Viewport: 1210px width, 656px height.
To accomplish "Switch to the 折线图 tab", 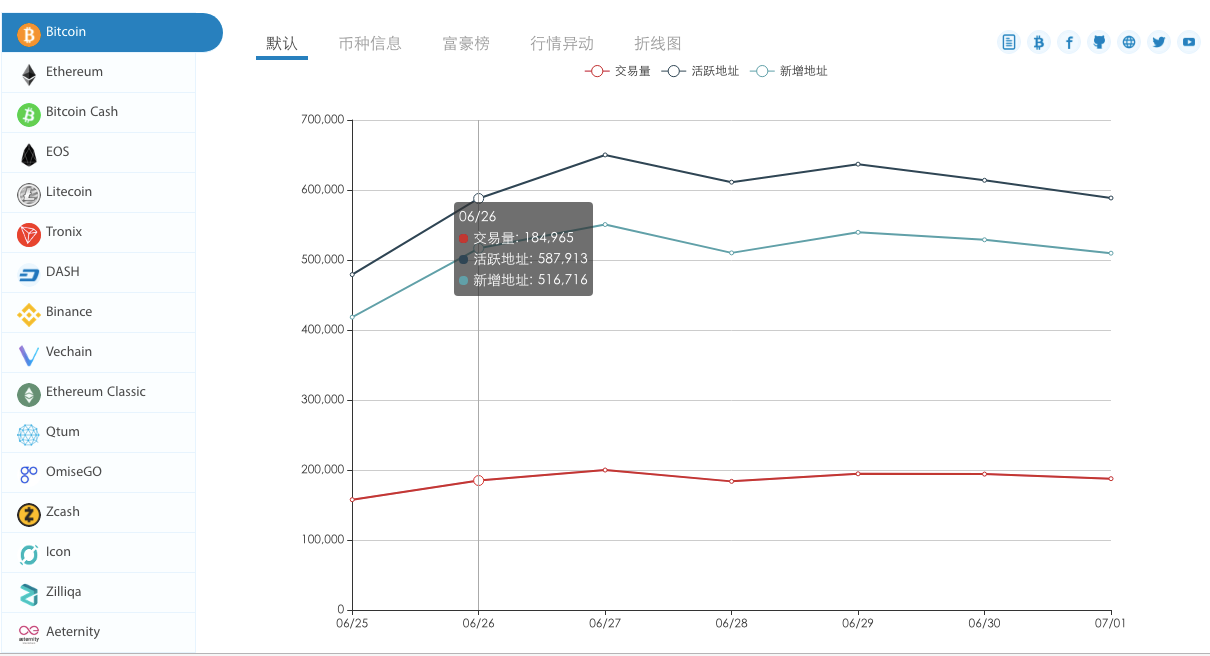I will (x=658, y=44).
